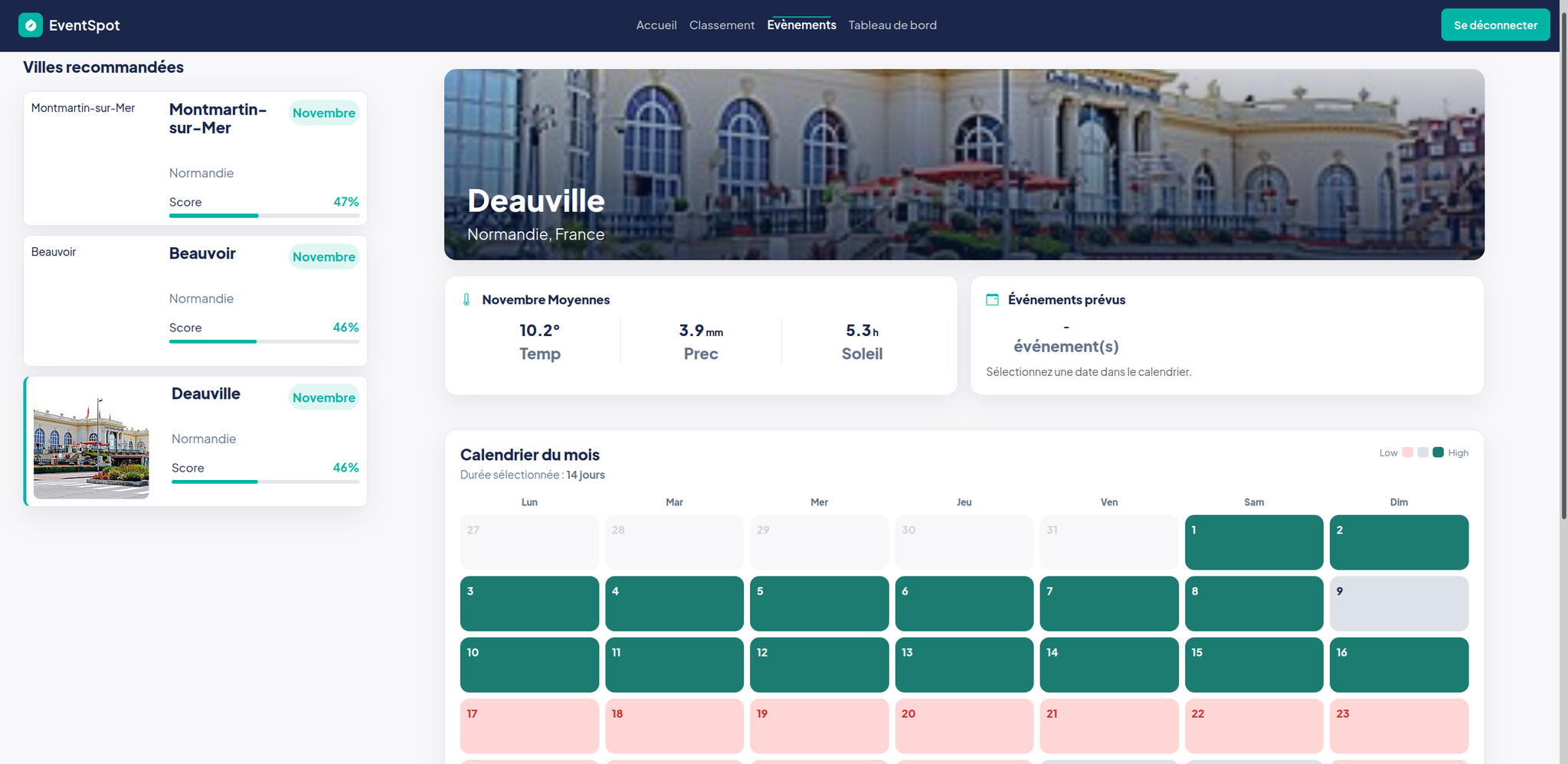Select the Evènements navigation tab
This screenshot has height=764, width=1568.
pyautogui.click(x=801, y=25)
